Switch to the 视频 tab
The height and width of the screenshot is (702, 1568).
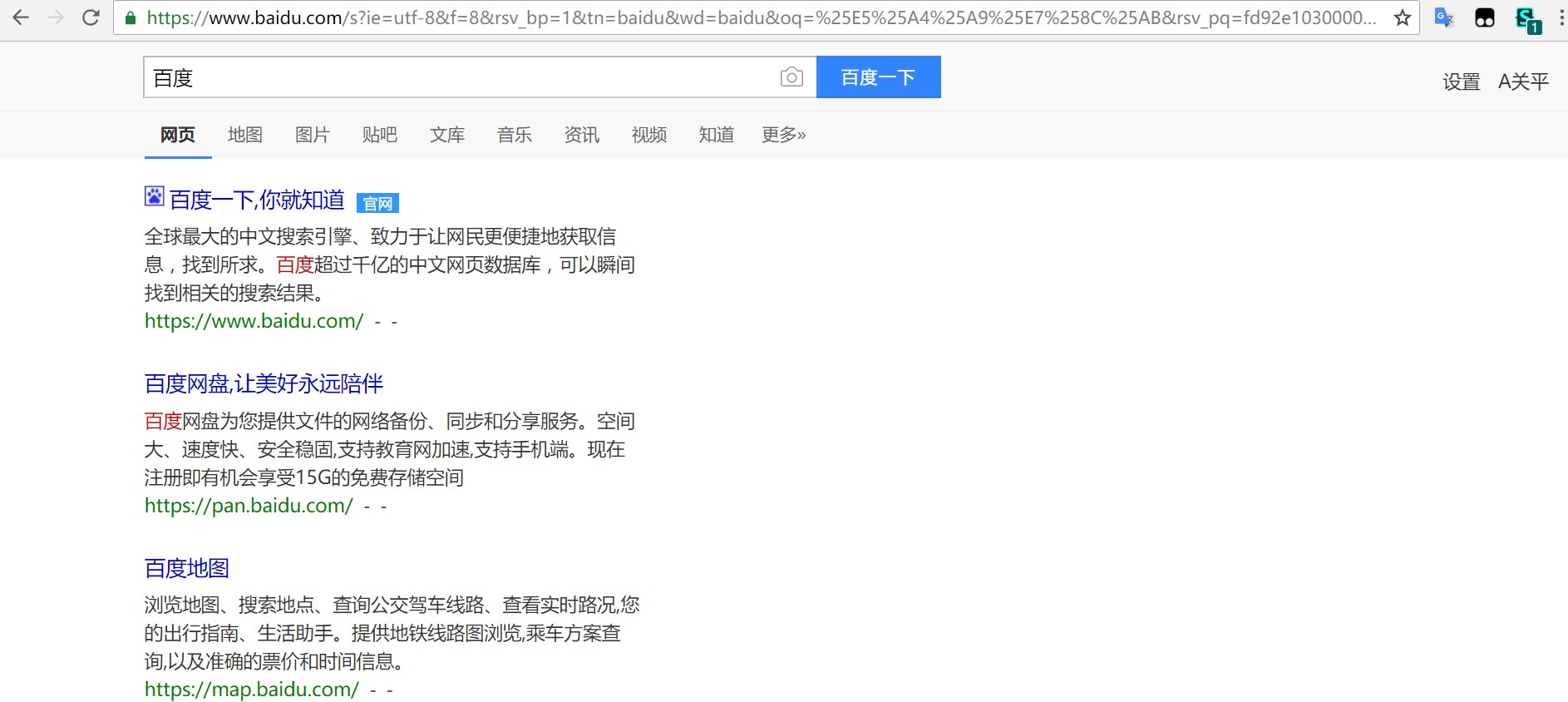tap(649, 135)
